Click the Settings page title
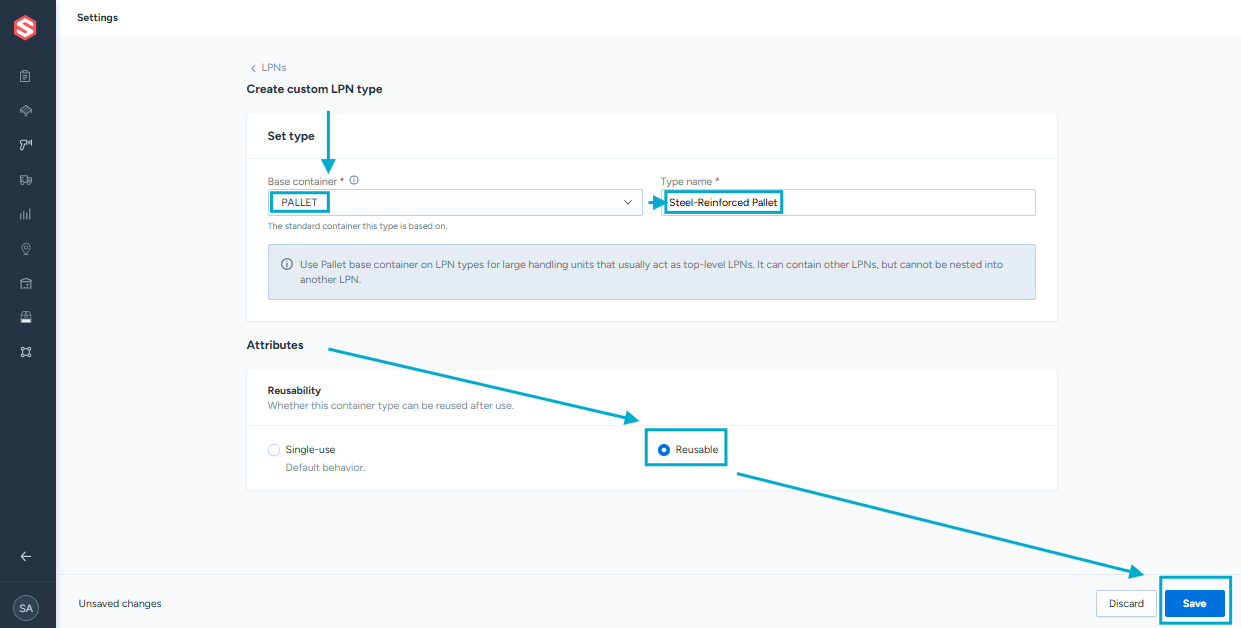Viewport: 1241px width, 628px height. click(97, 17)
